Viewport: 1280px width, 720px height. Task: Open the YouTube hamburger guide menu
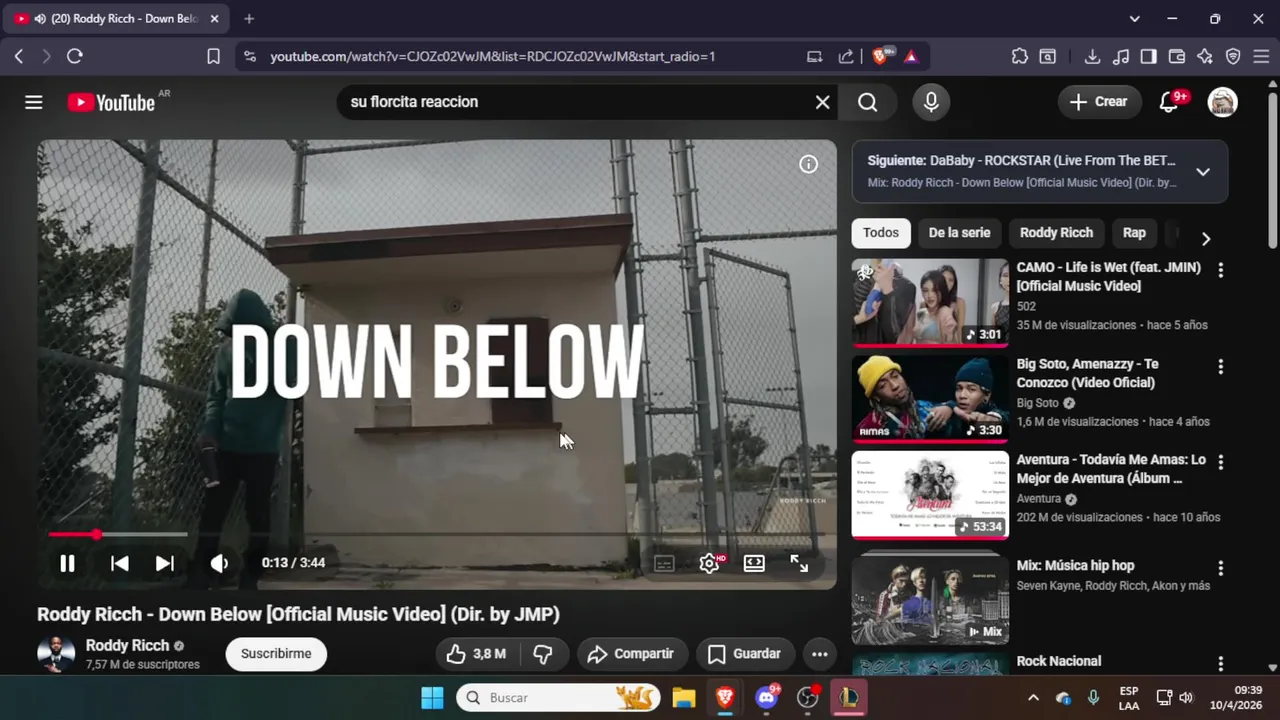[x=34, y=102]
